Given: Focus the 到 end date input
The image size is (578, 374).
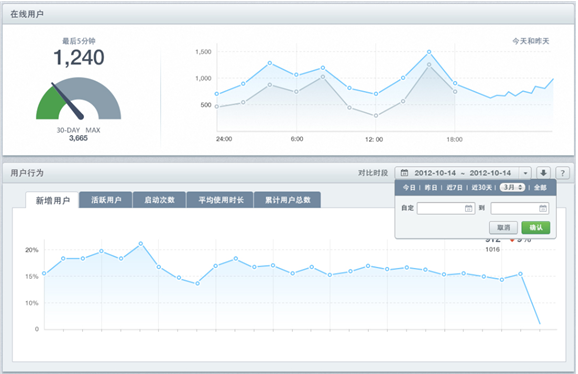Looking at the screenshot, I should [520, 208].
